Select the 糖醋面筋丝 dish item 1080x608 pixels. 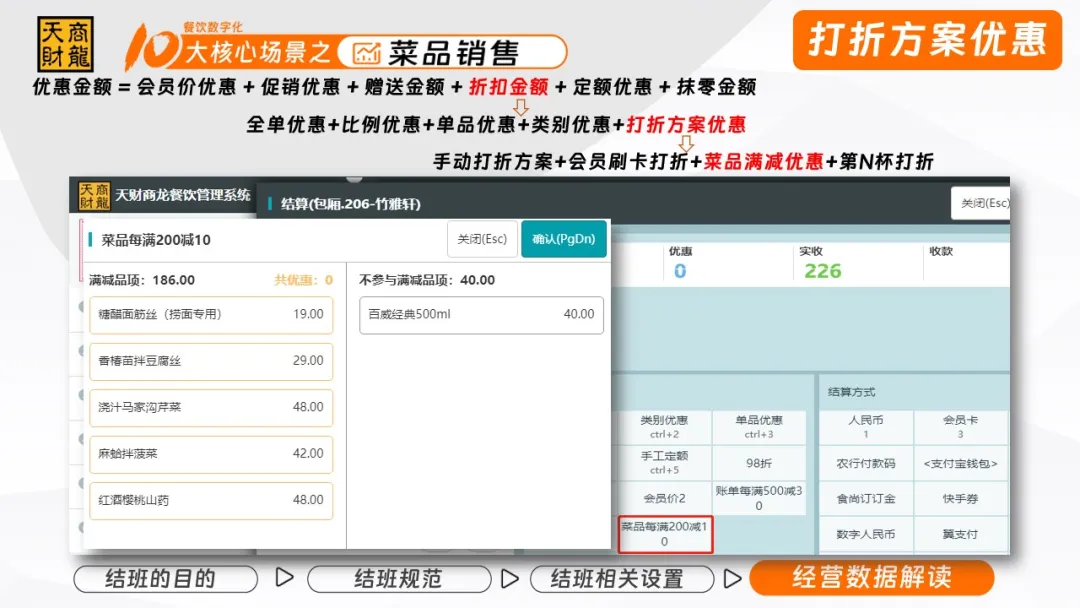pos(211,314)
